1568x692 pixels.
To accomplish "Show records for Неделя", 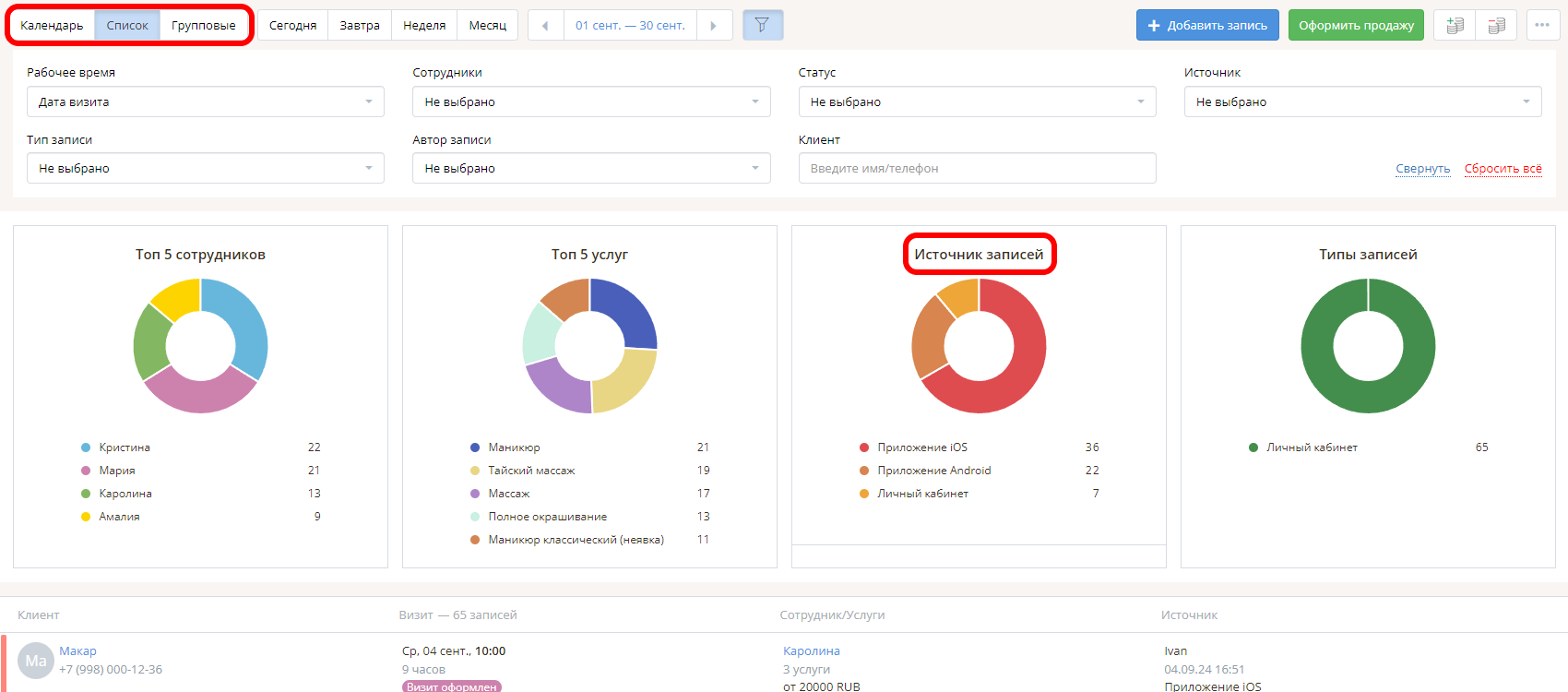I will tap(424, 25).
